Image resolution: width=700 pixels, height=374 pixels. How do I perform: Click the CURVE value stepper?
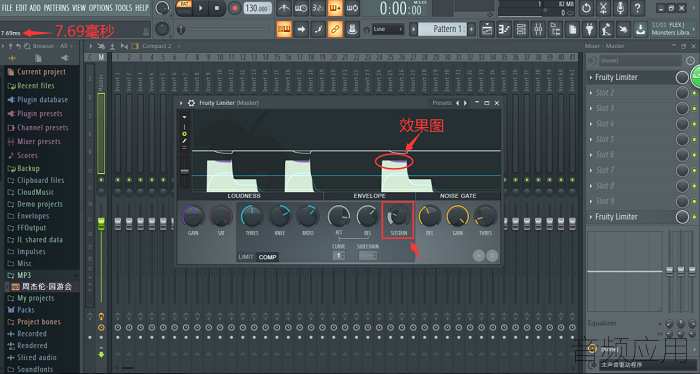[x=339, y=256]
